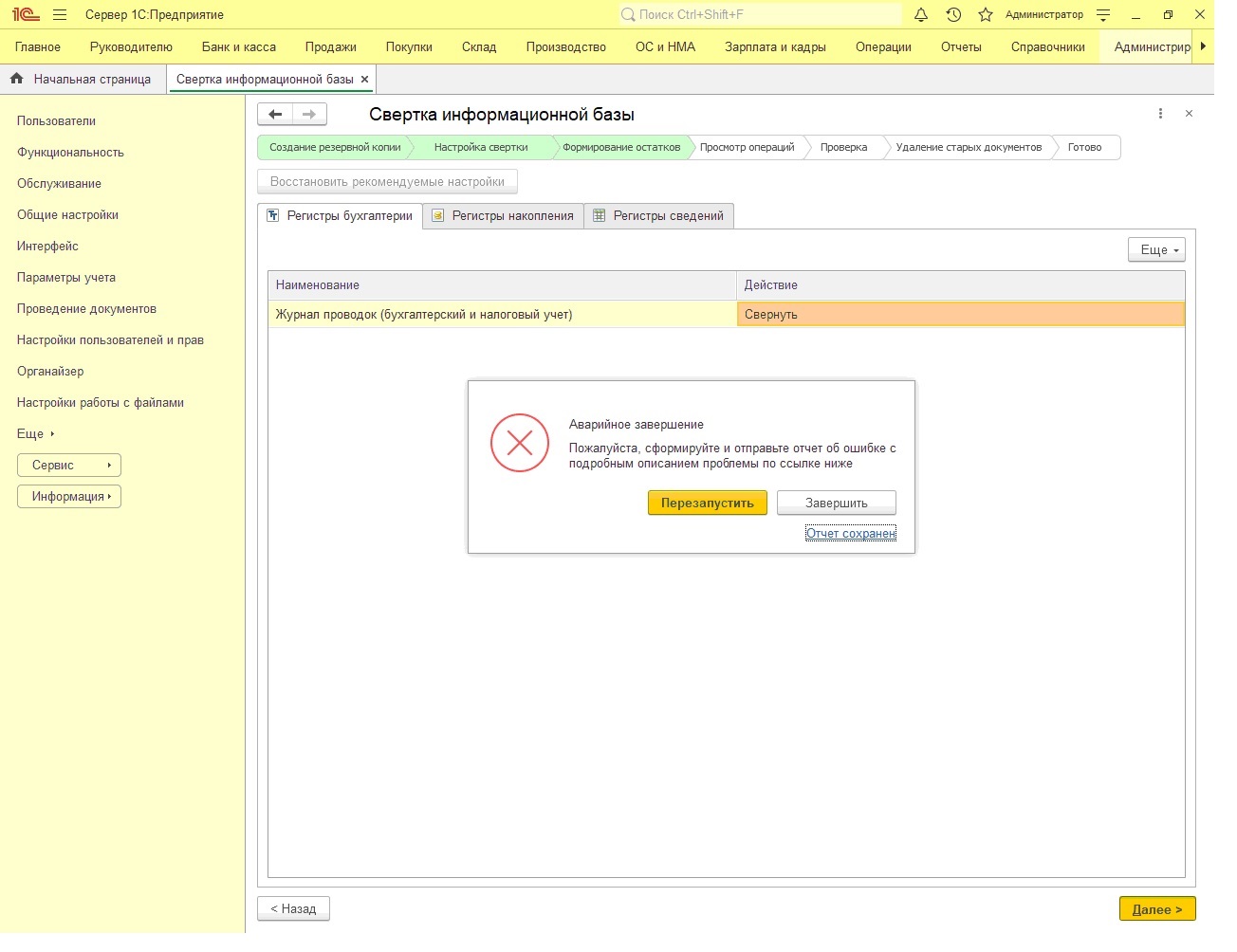
Task: Open the Главное section
Action: (x=38, y=46)
